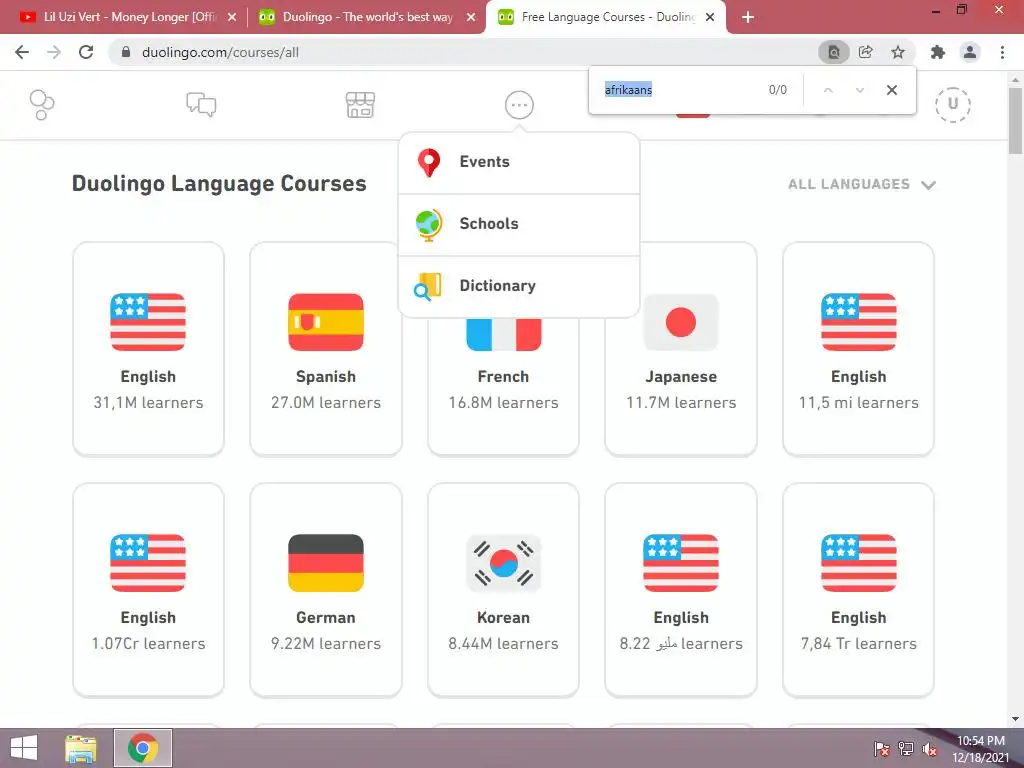Go to previous find result arrow
The height and width of the screenshot is (768, 1024).
[828, 90]
